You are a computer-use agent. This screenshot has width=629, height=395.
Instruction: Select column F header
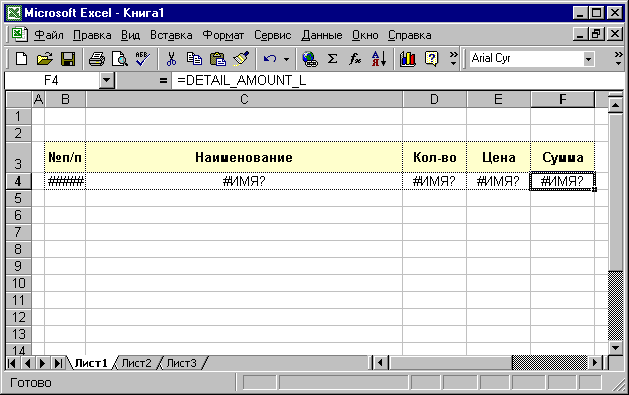tap(562, 99)
